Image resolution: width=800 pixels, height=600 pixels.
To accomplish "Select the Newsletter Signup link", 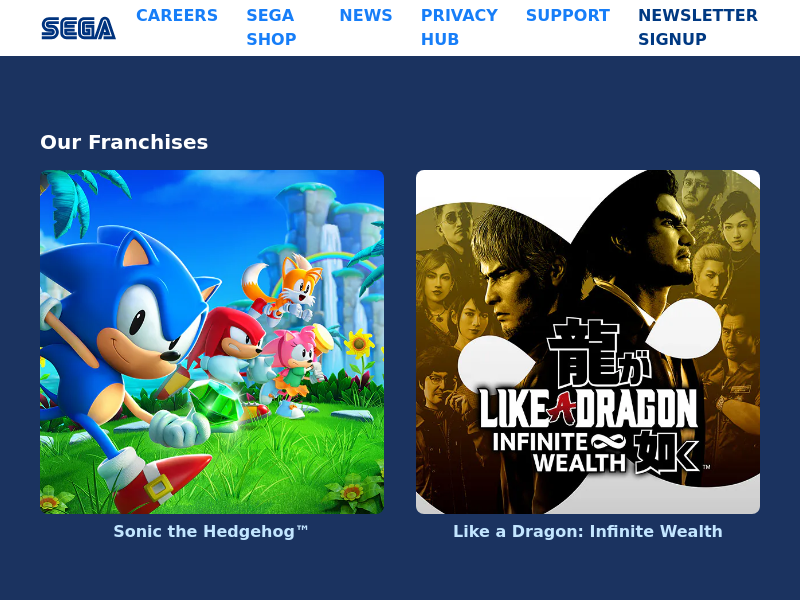I will [x=698, y=27].
